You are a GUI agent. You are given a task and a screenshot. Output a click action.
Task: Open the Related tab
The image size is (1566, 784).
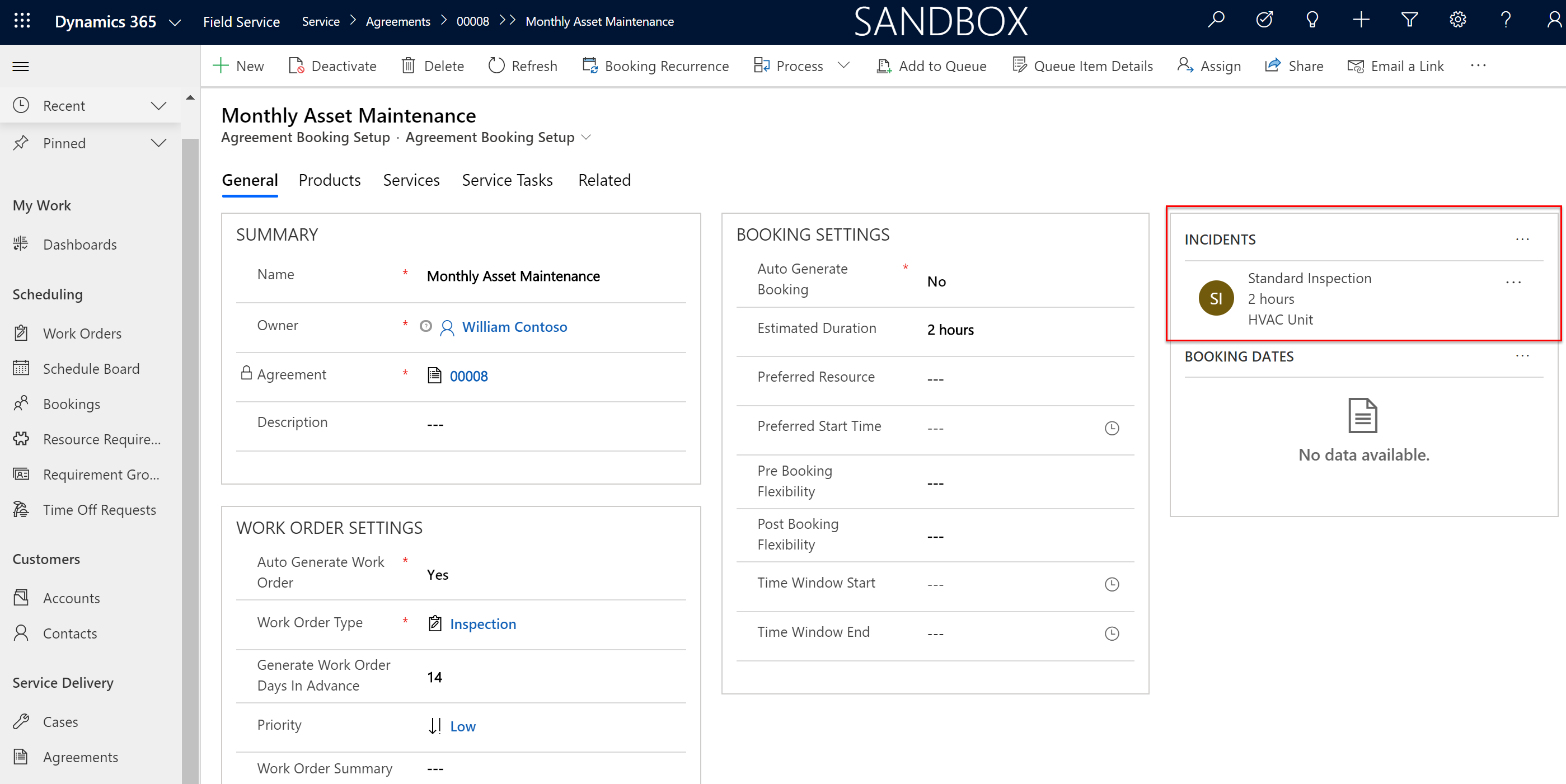[x=604, y=181]
